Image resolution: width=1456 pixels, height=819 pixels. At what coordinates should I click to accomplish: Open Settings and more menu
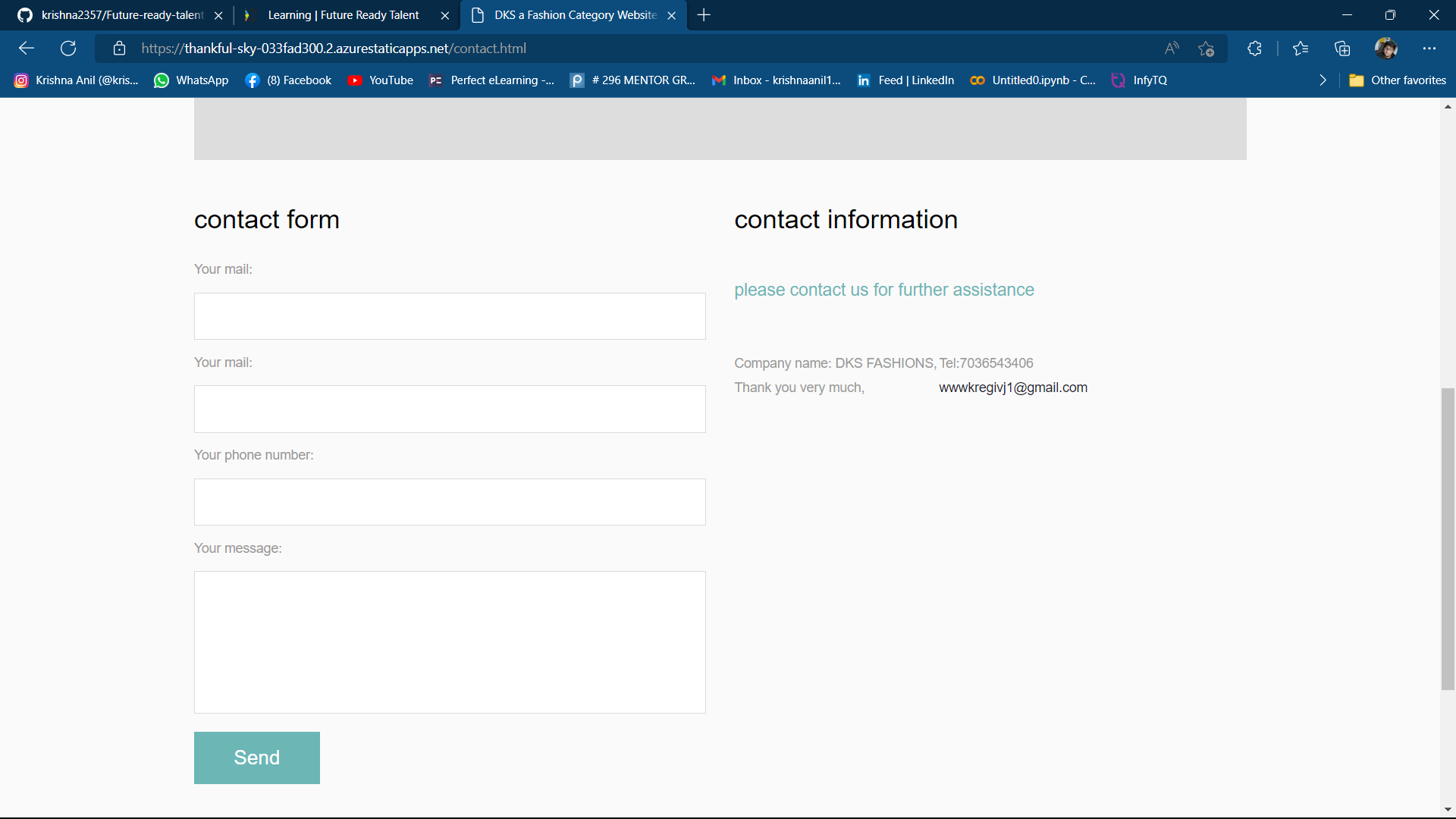pos(1430,48)
